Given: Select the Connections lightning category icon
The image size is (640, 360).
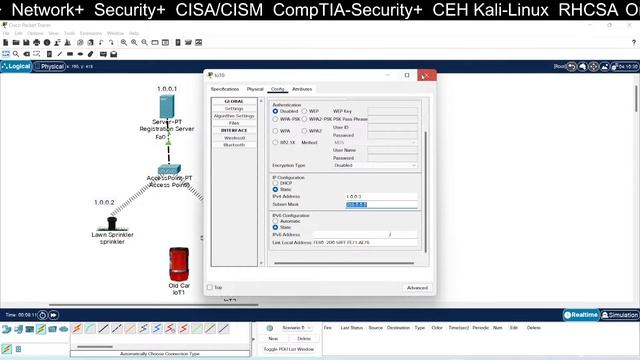Looking at the screenshot, I should pos(41,329).
